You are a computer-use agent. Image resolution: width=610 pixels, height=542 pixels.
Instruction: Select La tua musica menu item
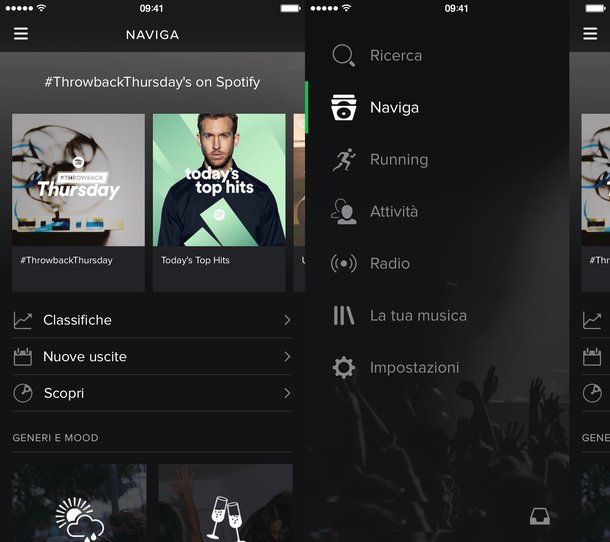click(x=418, y=316)
